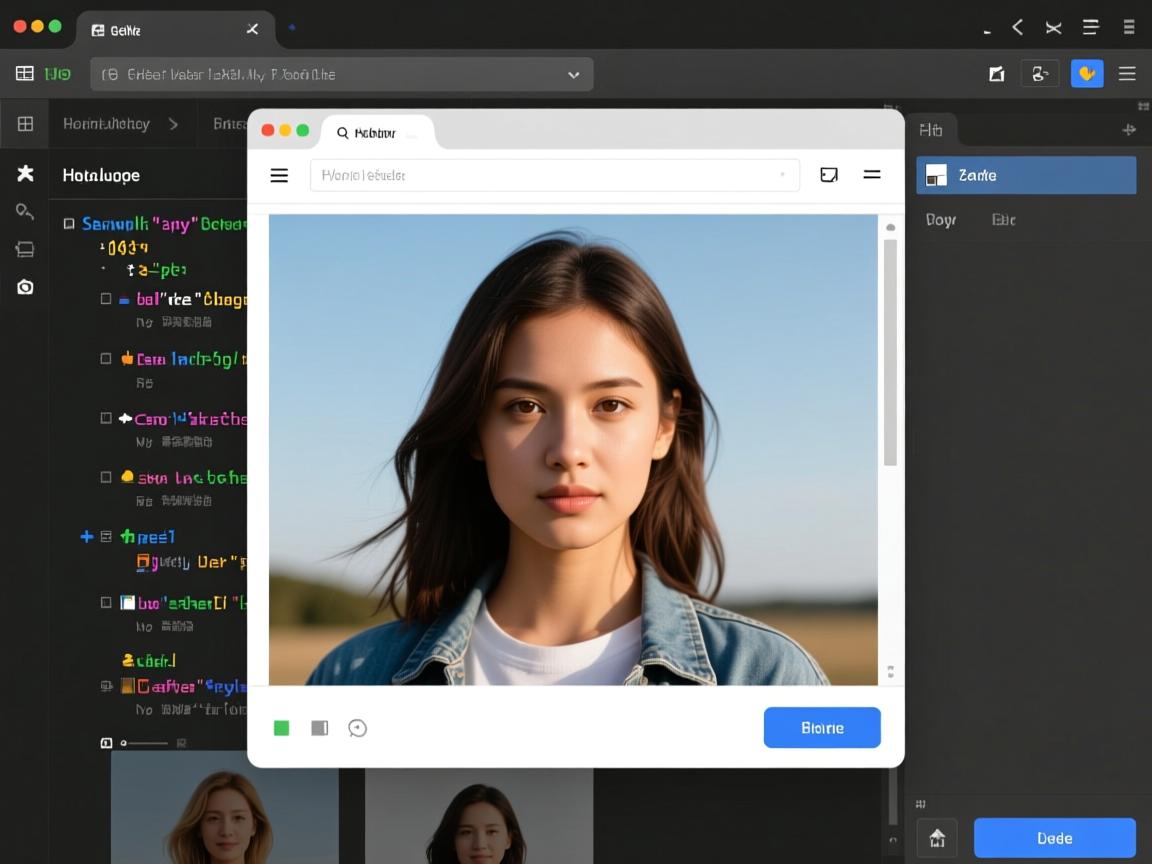Switch to the Doy tab in right panel
The image size is (1152, 864).
[940, 220]
